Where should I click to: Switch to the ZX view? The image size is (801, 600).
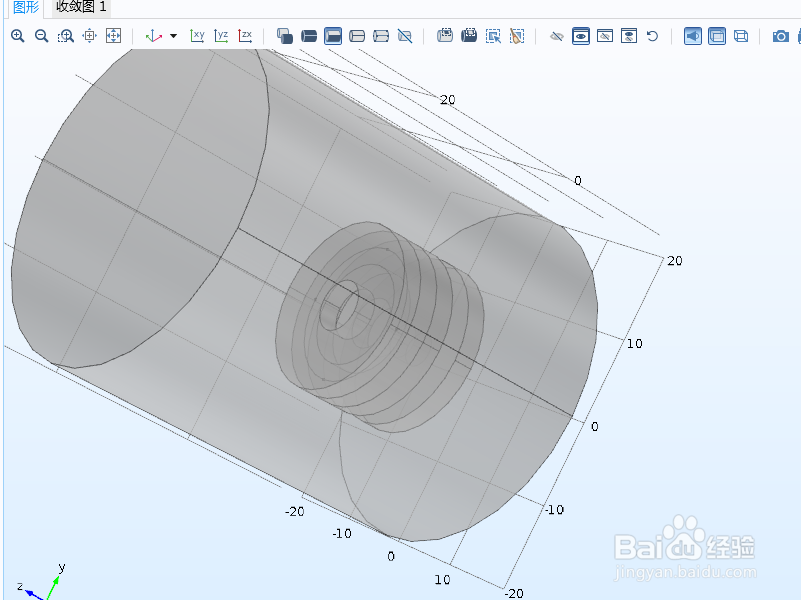245,36
